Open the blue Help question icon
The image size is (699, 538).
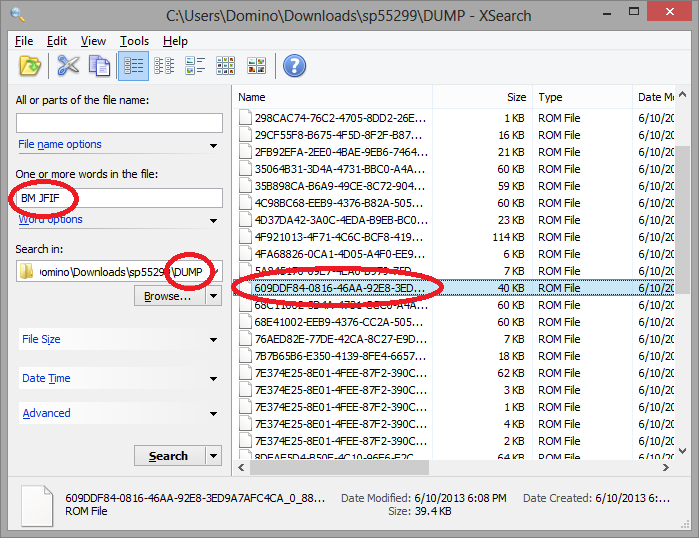pos(295,66)
